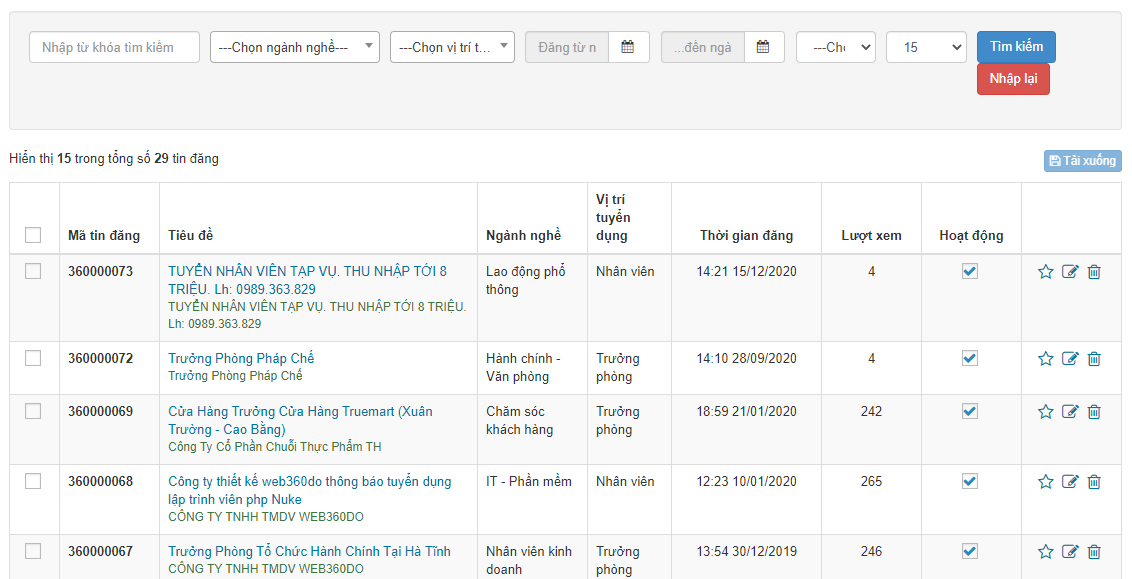
Task: Click the 'Đăng từ n' date field
Action: point(567,47)
